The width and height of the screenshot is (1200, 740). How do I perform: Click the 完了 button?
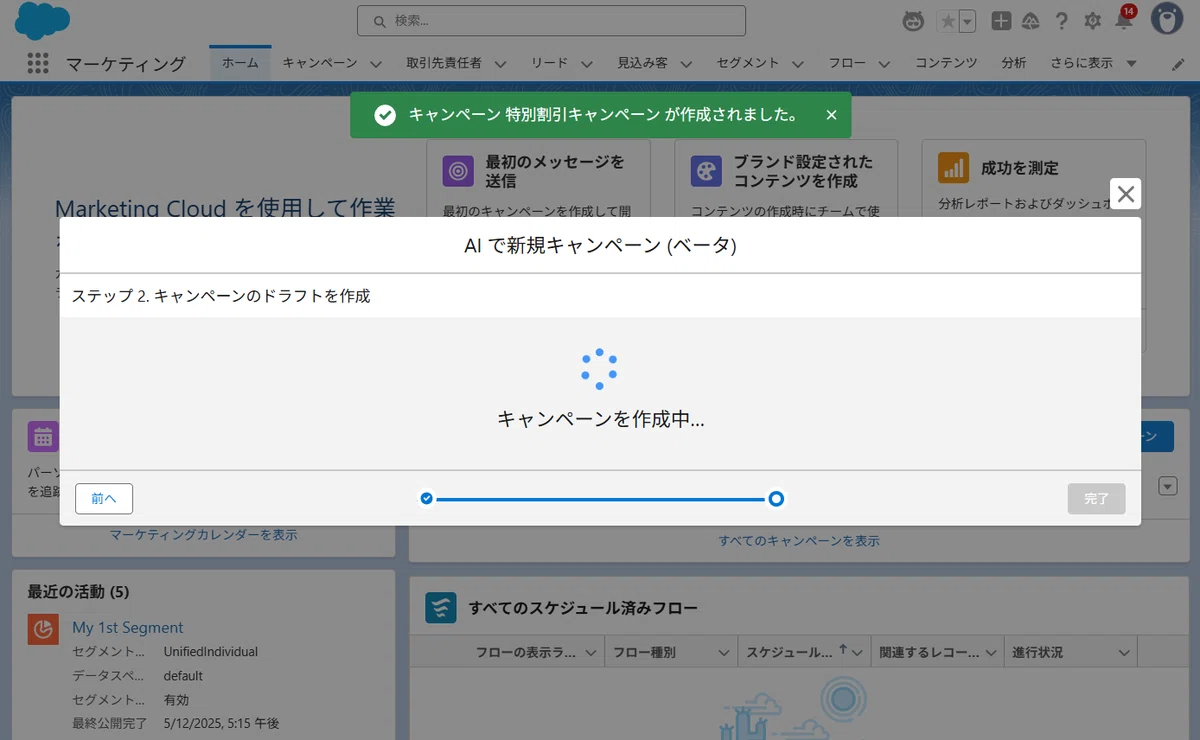(1096, 498)
